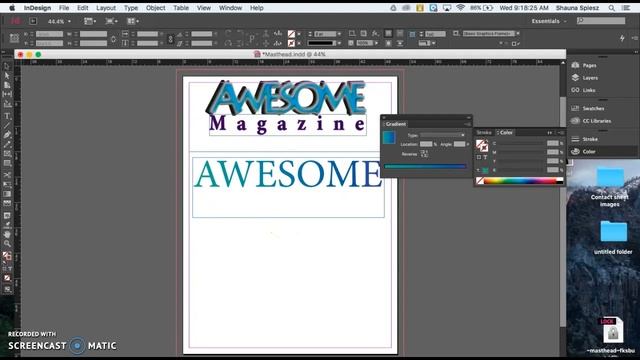Click gradient preview swatch in Gradient panel
Viewport: 640px width, 360px height.
pyautogui.click(x=389, y=138)
